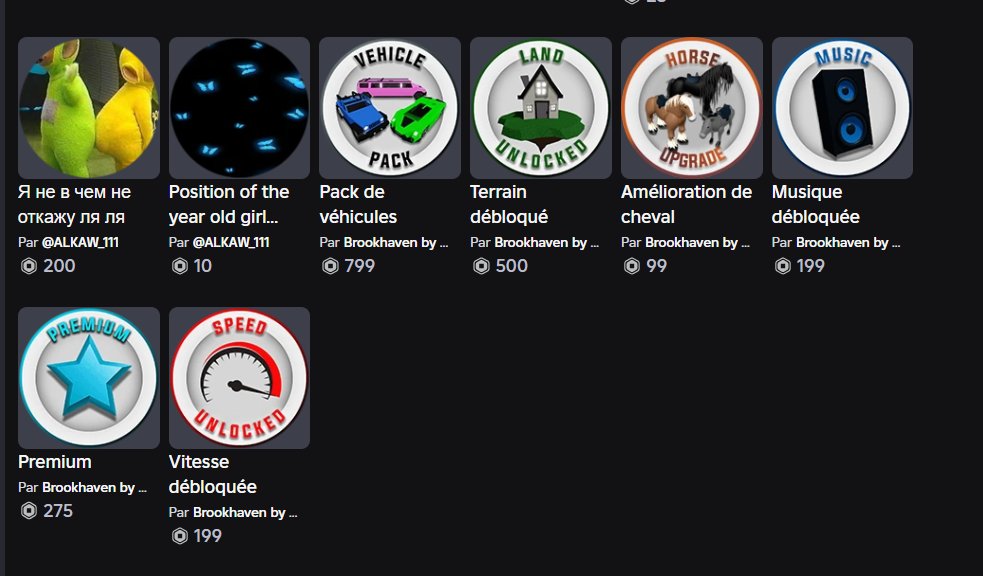Click the 'Vitesse débloquée' title link
Image resolution: width=983 pixels, height=576 pixels.
point(213,474)
